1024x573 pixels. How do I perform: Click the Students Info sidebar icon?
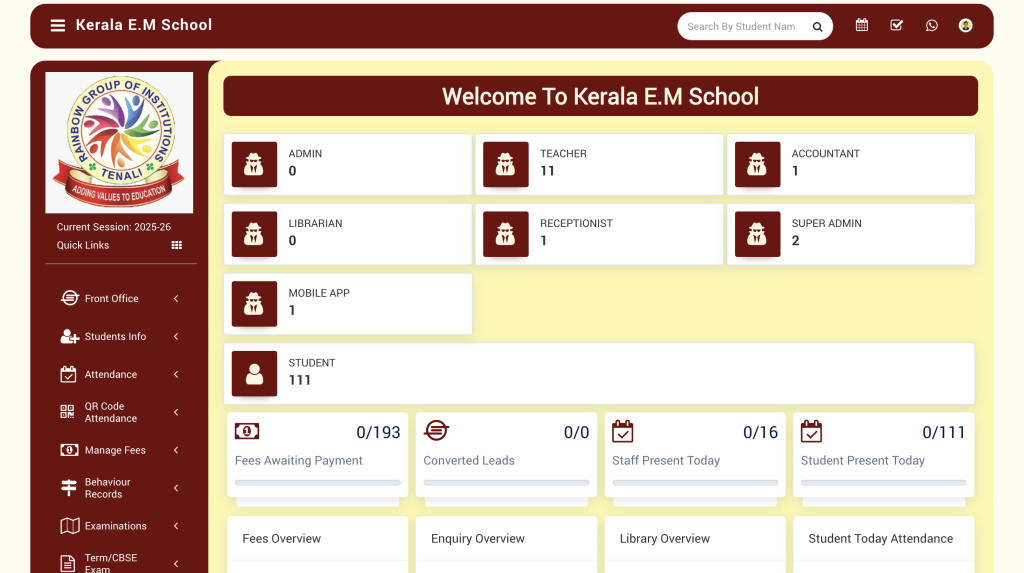(x=69, y=336)
